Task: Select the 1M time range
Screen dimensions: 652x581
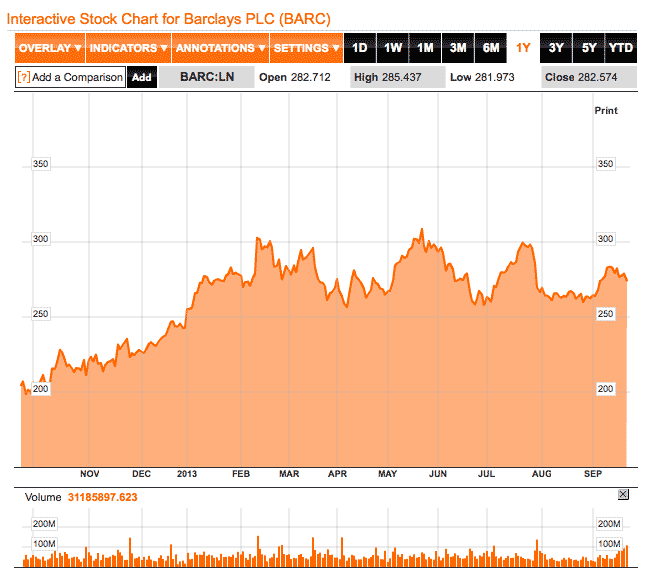Action: pos(425,48)
